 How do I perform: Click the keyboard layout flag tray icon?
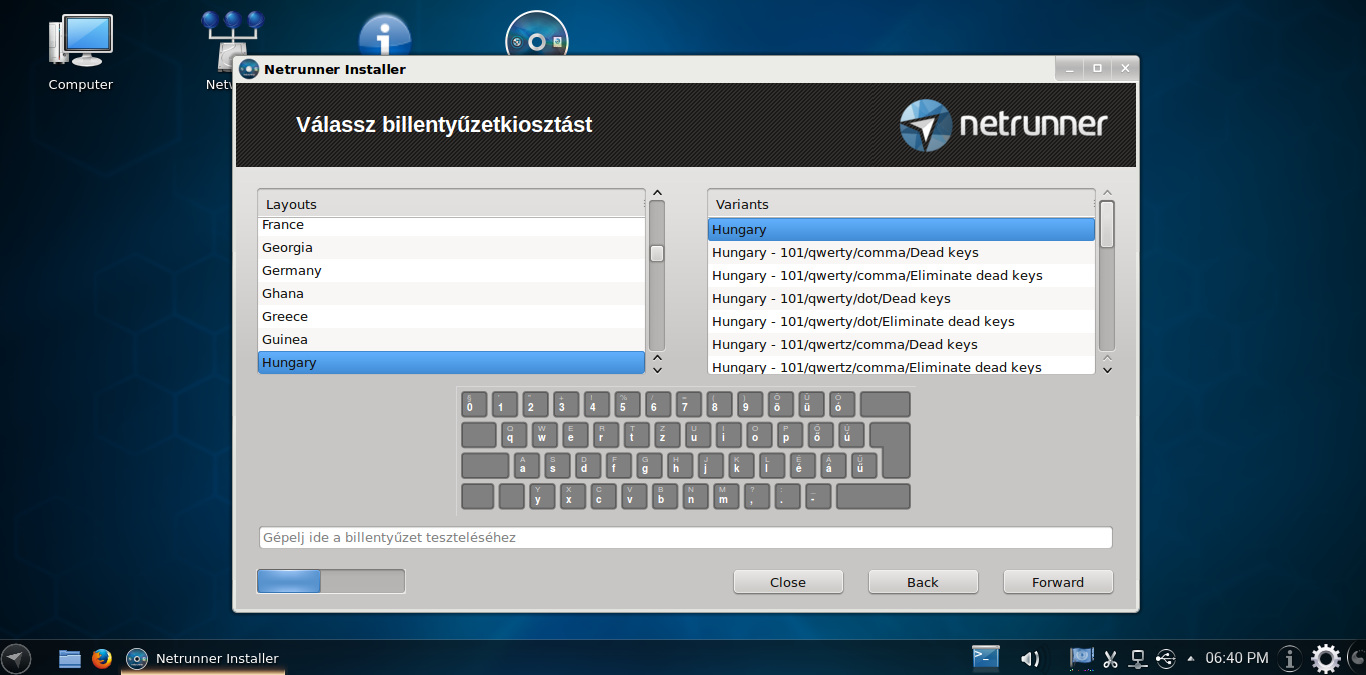pyautogui.click(x=1081, y=657)
